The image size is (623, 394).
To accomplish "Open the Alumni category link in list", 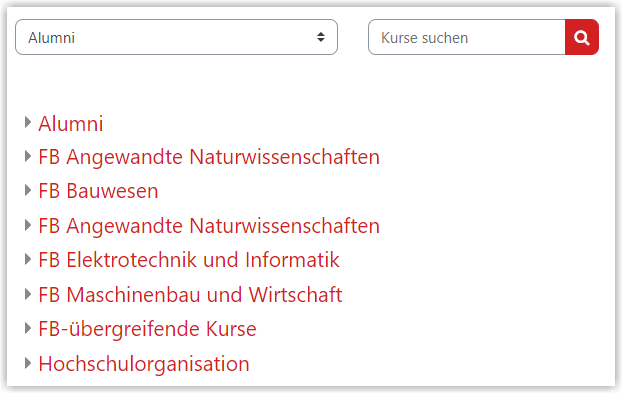I will pyautogui.click(x=71, y=124).
